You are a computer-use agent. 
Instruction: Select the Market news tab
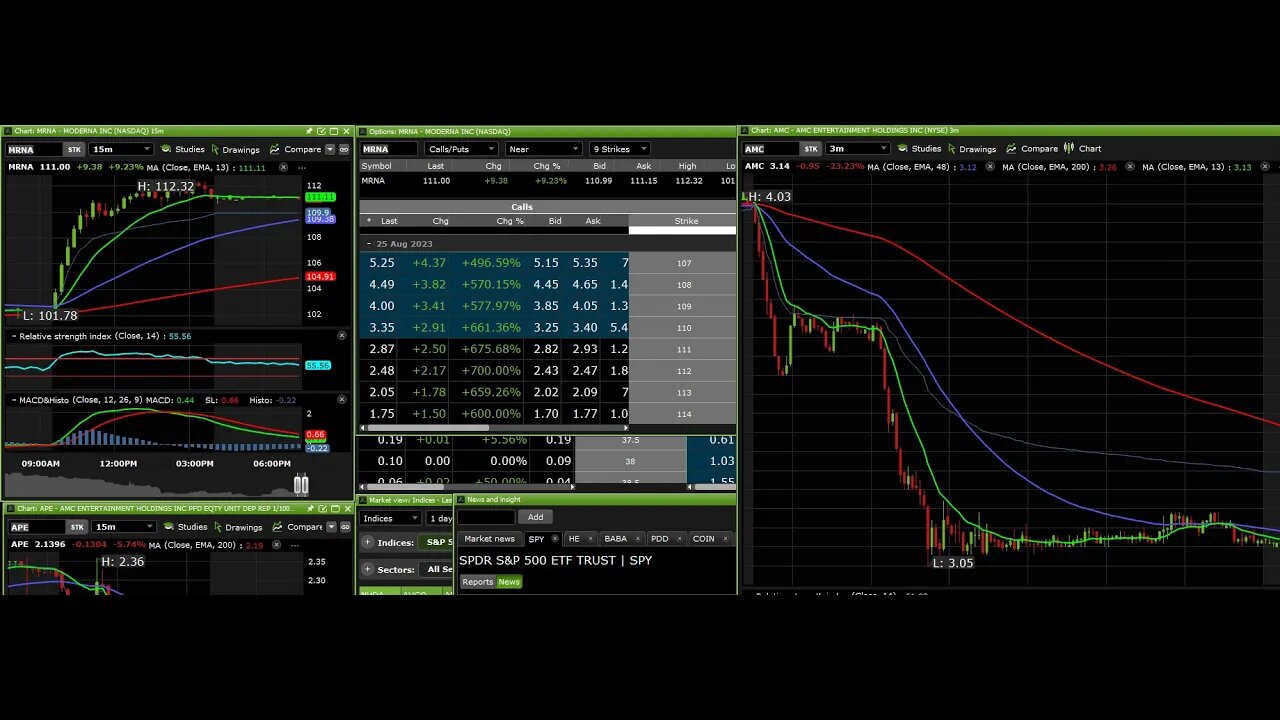pos(489,539)
